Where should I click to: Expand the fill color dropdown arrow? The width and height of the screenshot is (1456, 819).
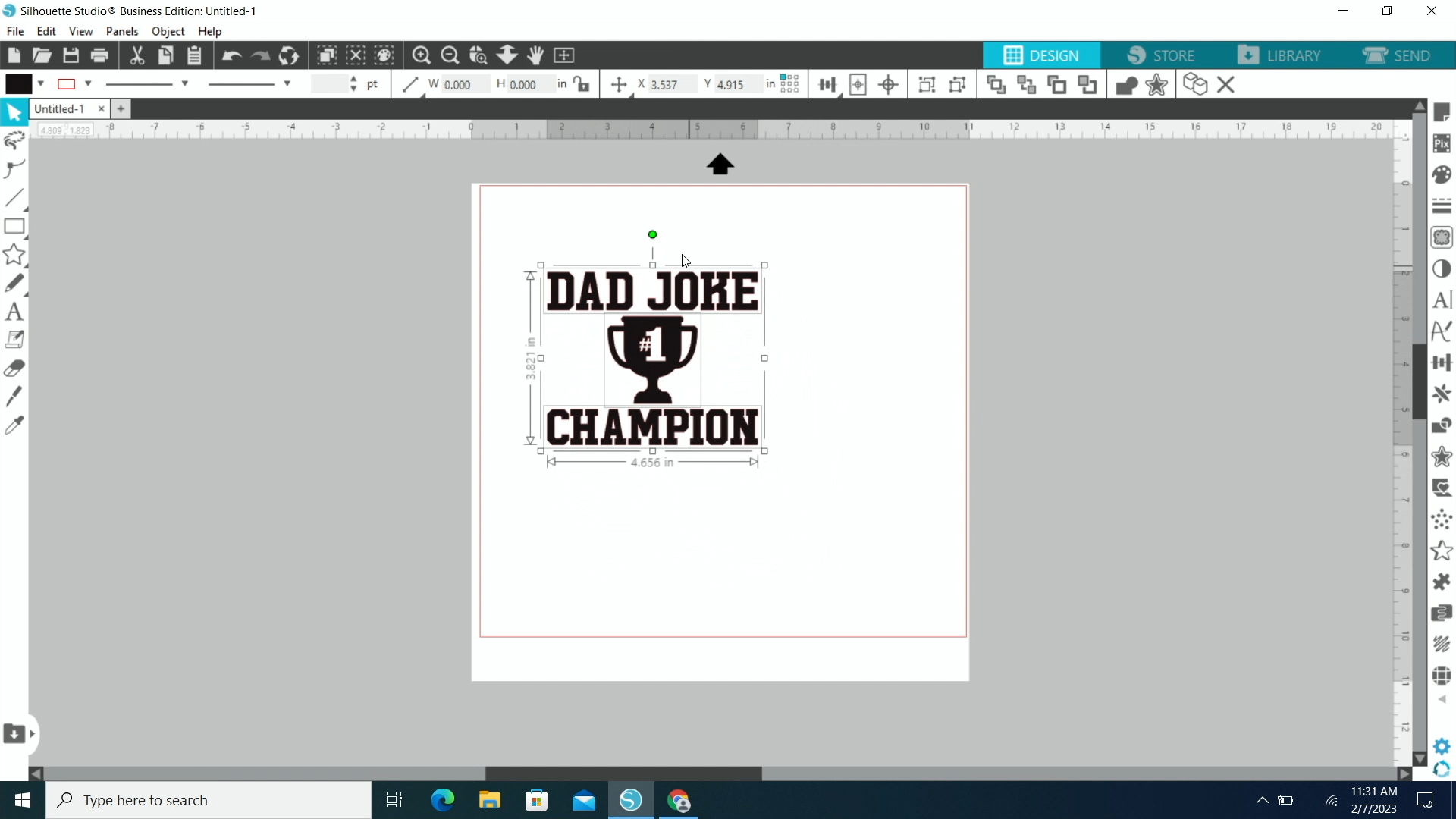coord(42,84)
